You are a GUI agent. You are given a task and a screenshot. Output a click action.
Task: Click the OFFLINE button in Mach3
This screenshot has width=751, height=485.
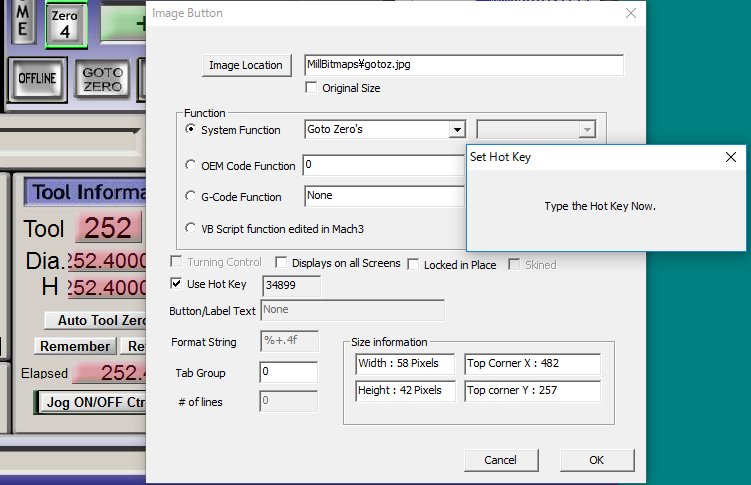point(37,79)
